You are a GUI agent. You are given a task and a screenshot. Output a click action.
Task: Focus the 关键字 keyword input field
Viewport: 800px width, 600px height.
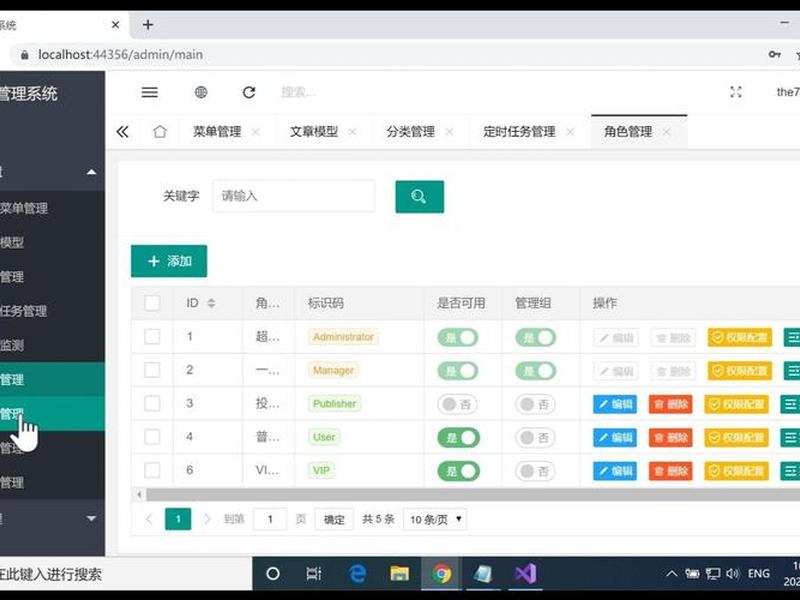tap(293, 196)
